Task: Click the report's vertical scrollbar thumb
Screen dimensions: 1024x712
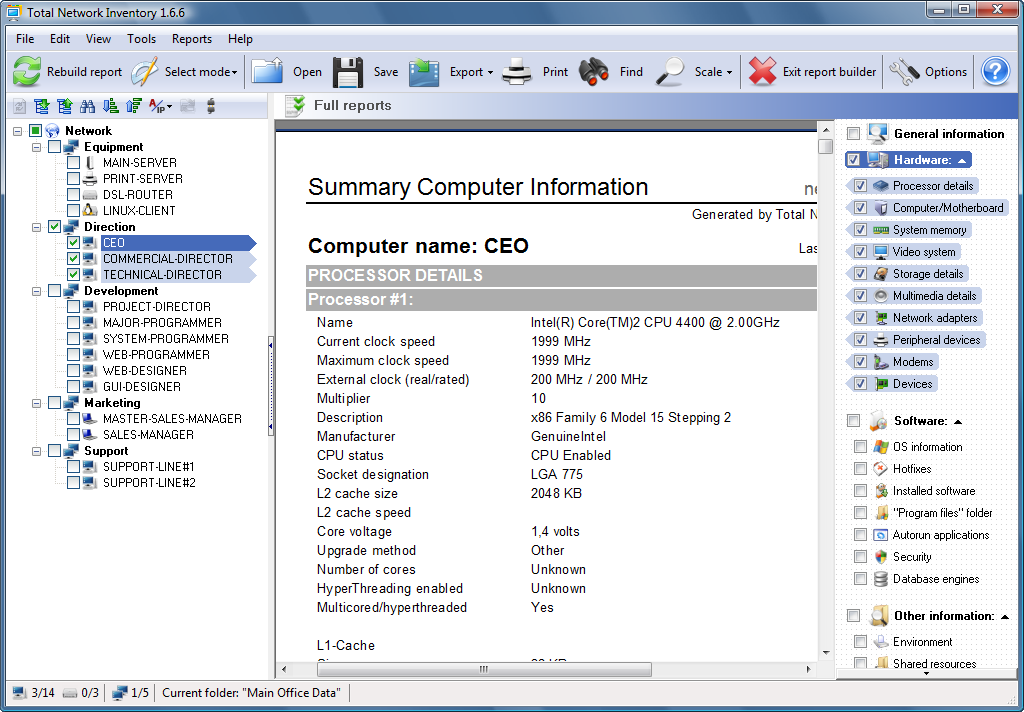Action: (x=826, y=146)
